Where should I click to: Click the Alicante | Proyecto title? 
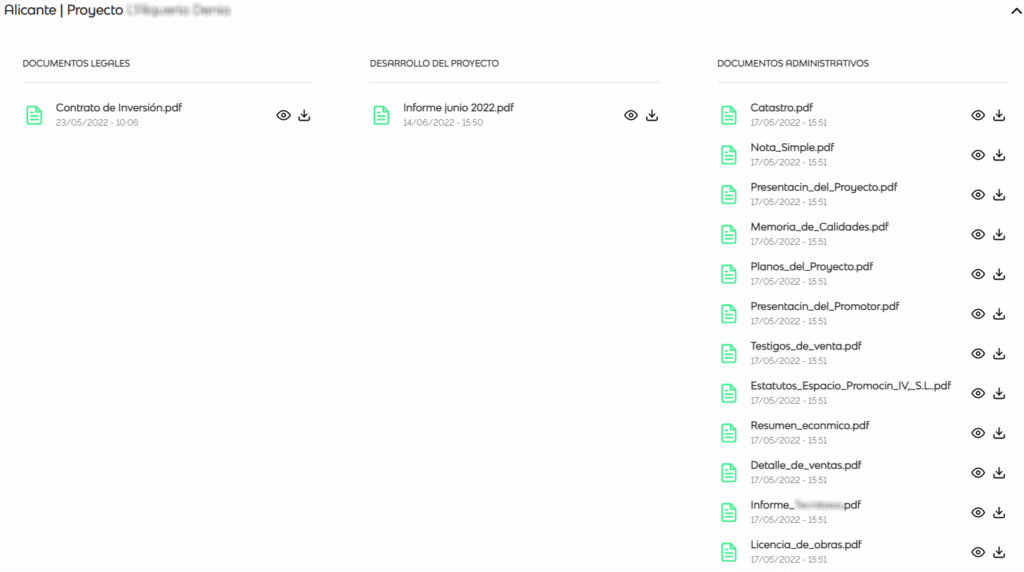tap(64, 10)
